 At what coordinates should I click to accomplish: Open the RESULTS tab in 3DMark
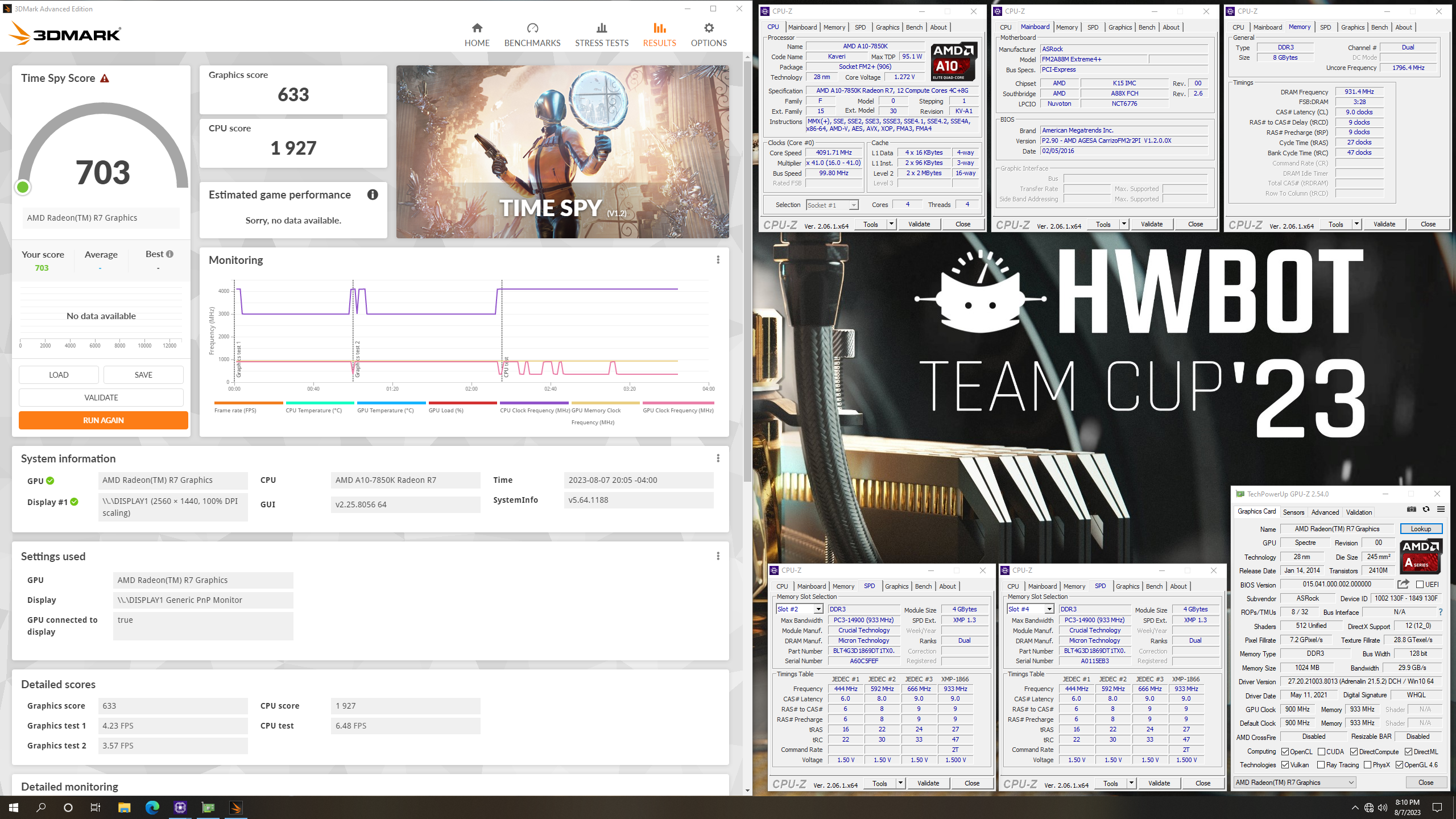(659, 35)
